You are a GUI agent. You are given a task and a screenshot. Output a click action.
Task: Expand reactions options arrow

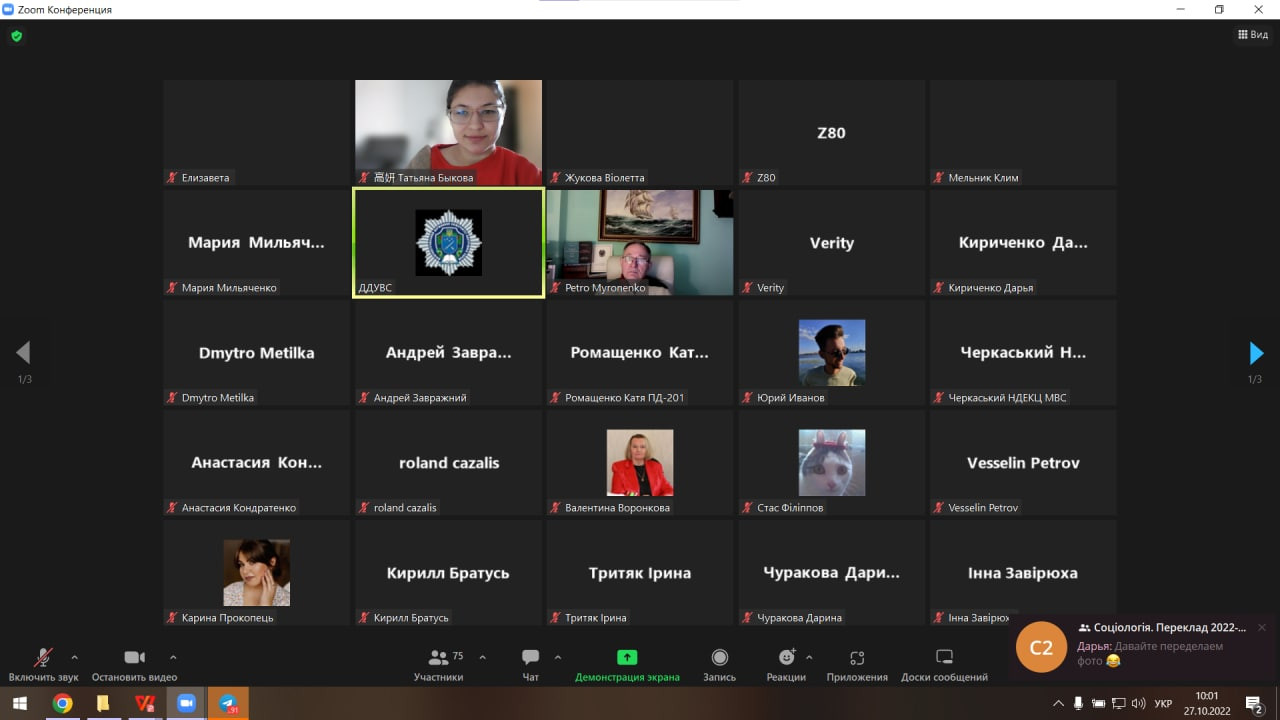coord(809,657)
